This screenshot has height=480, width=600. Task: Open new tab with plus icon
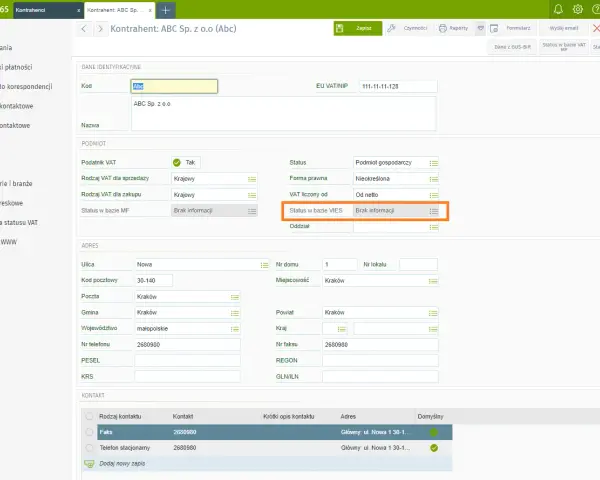(166, 10)
